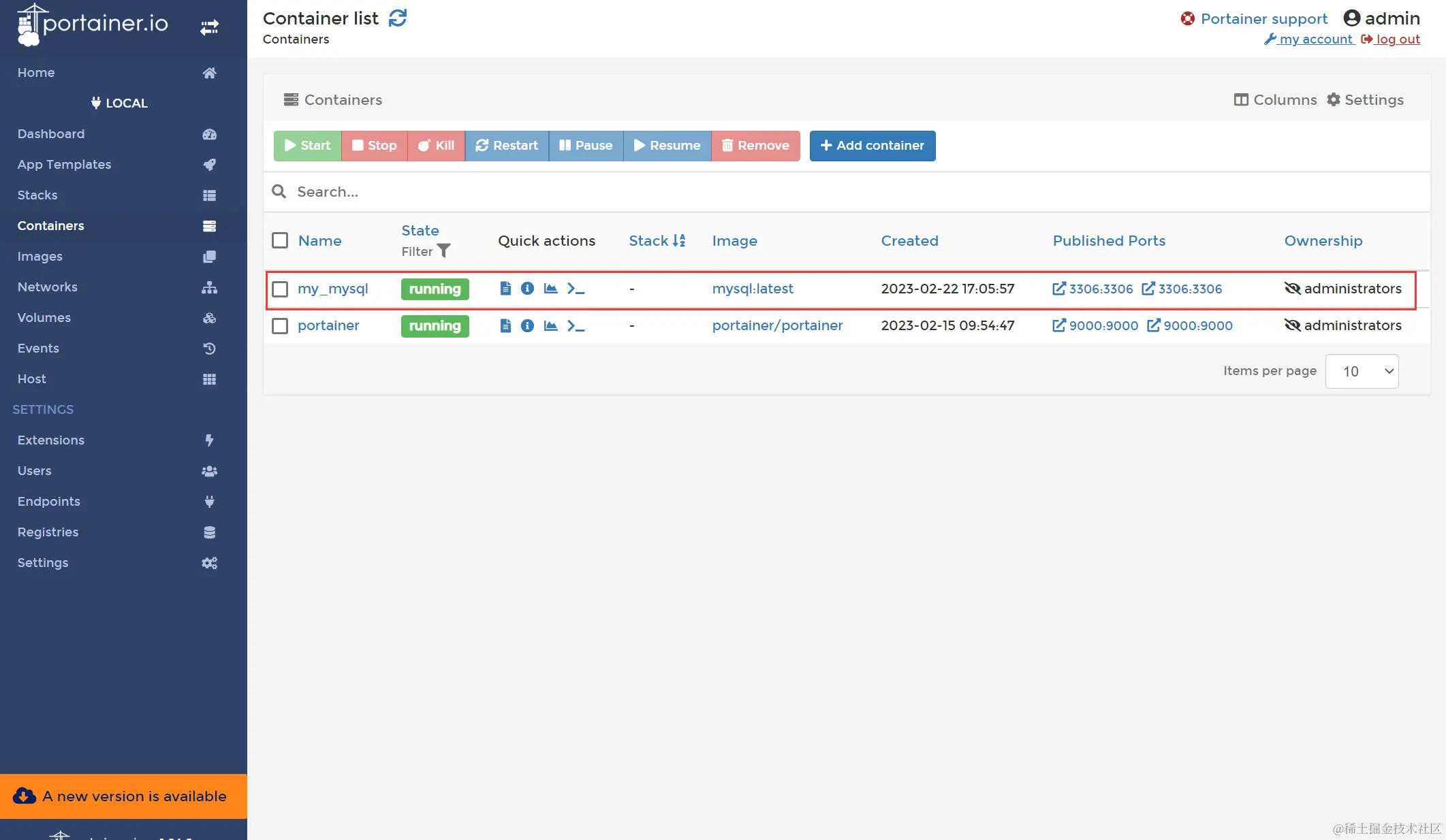Open the Items per page dropdown
This screenshot has width=1446, height=840.
[1362, 371]
